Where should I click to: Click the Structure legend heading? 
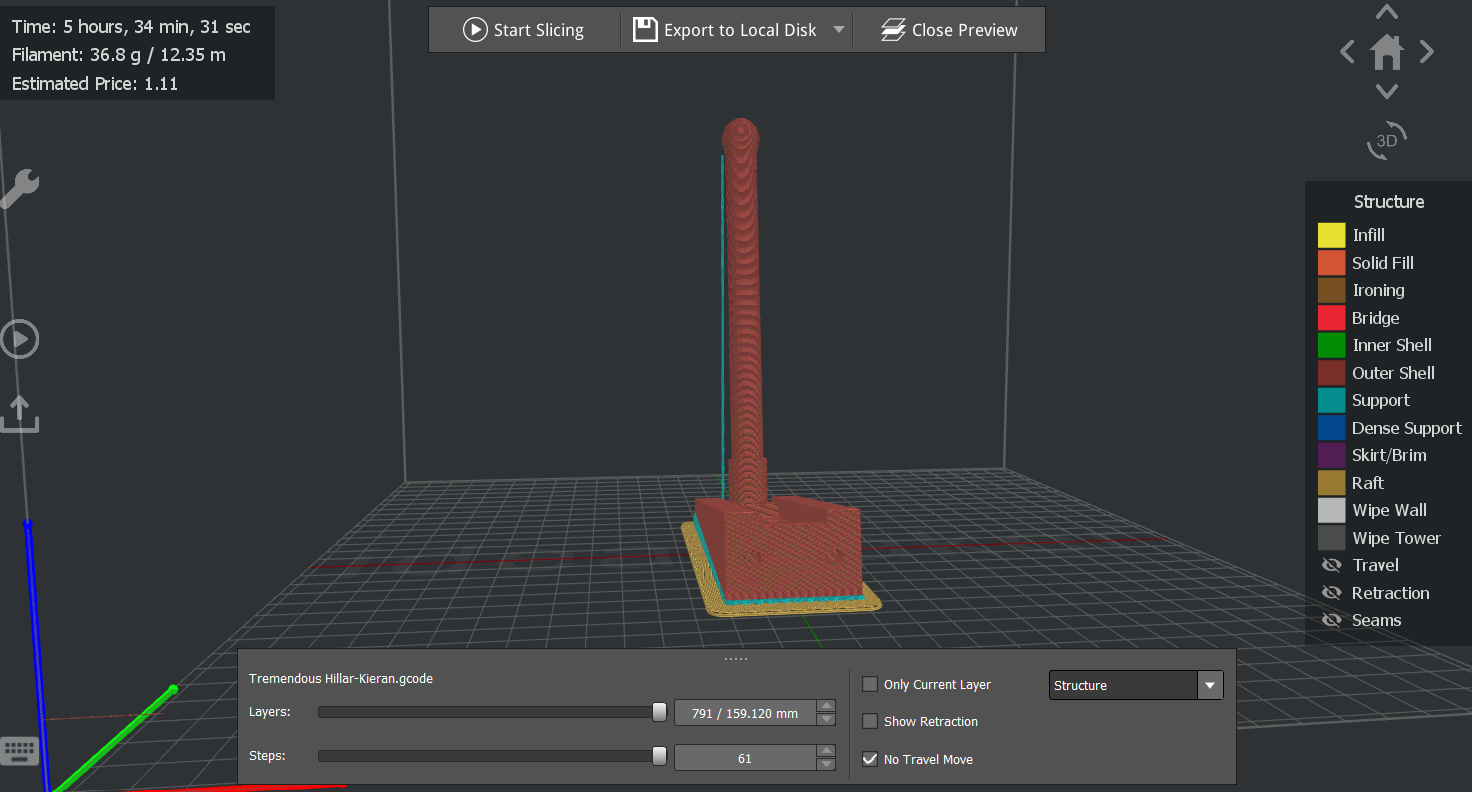[1389, 202]
